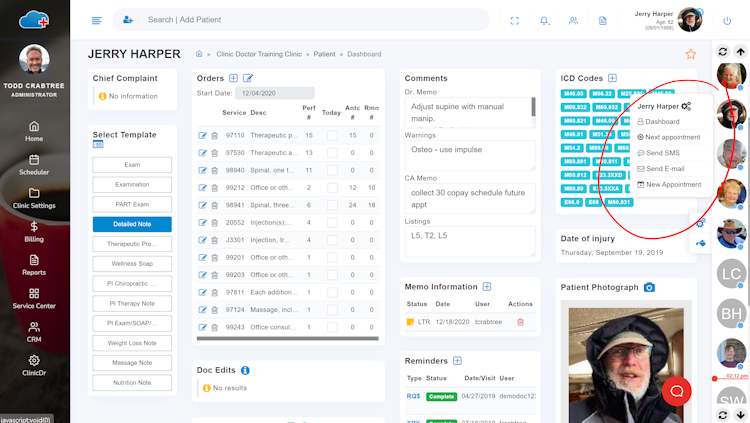Edit the 97110 order row
750x423 pixels.
tap(203, 135)
